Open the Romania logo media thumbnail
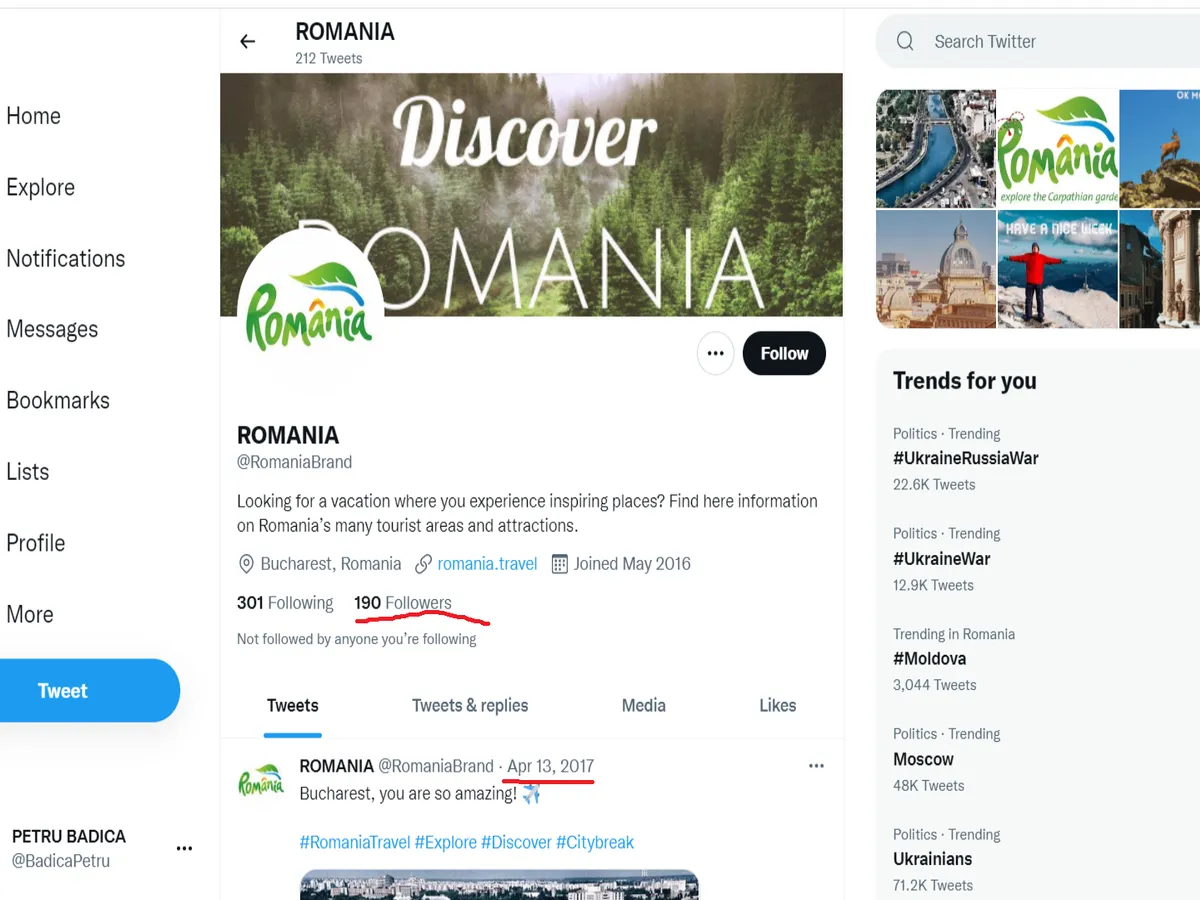This screenshot has width=1200, height=900. (x=1058, y=148)
